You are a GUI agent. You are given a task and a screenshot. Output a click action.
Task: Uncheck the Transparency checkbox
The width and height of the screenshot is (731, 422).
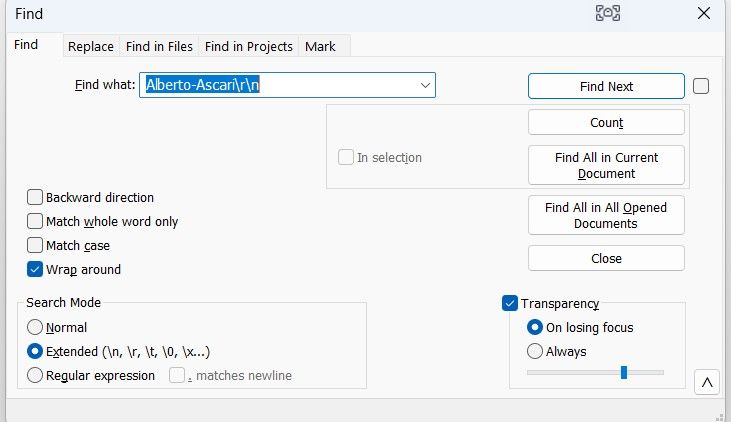tap(510, 303)
